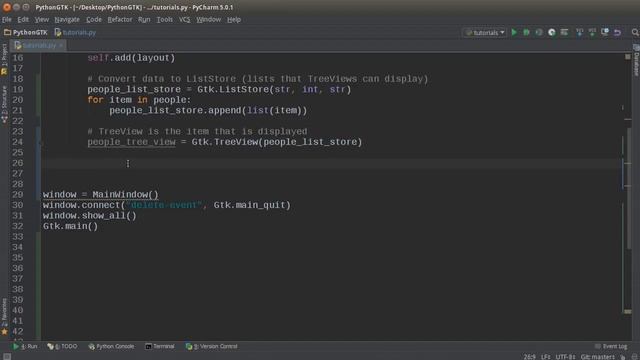The height and width of the screenshot is (360, 640).
Task: Click the inspection indicator square atop the scrollbar
Action: click(628, 57)
